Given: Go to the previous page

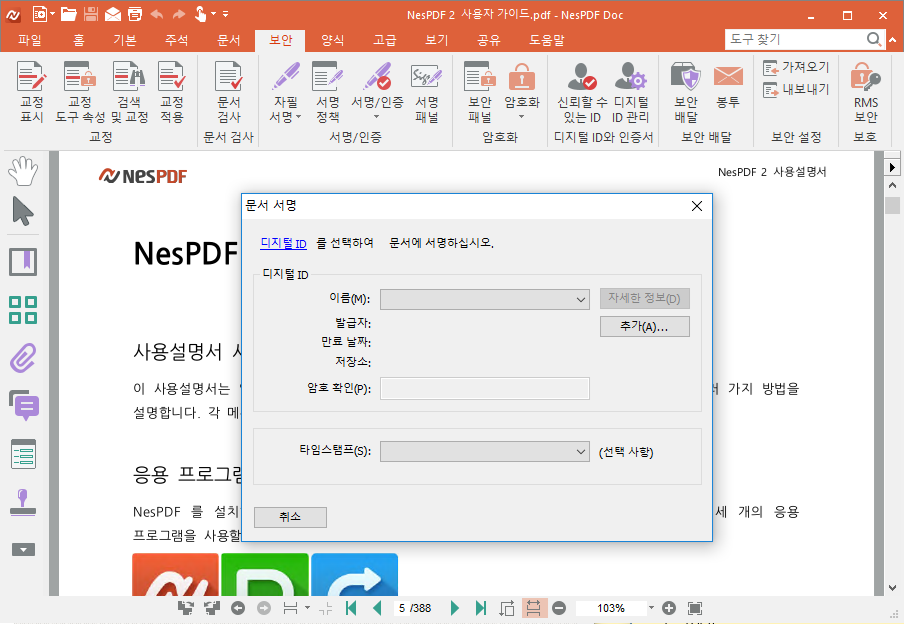Looking at the screenshot, I should [x=378, y=608].
